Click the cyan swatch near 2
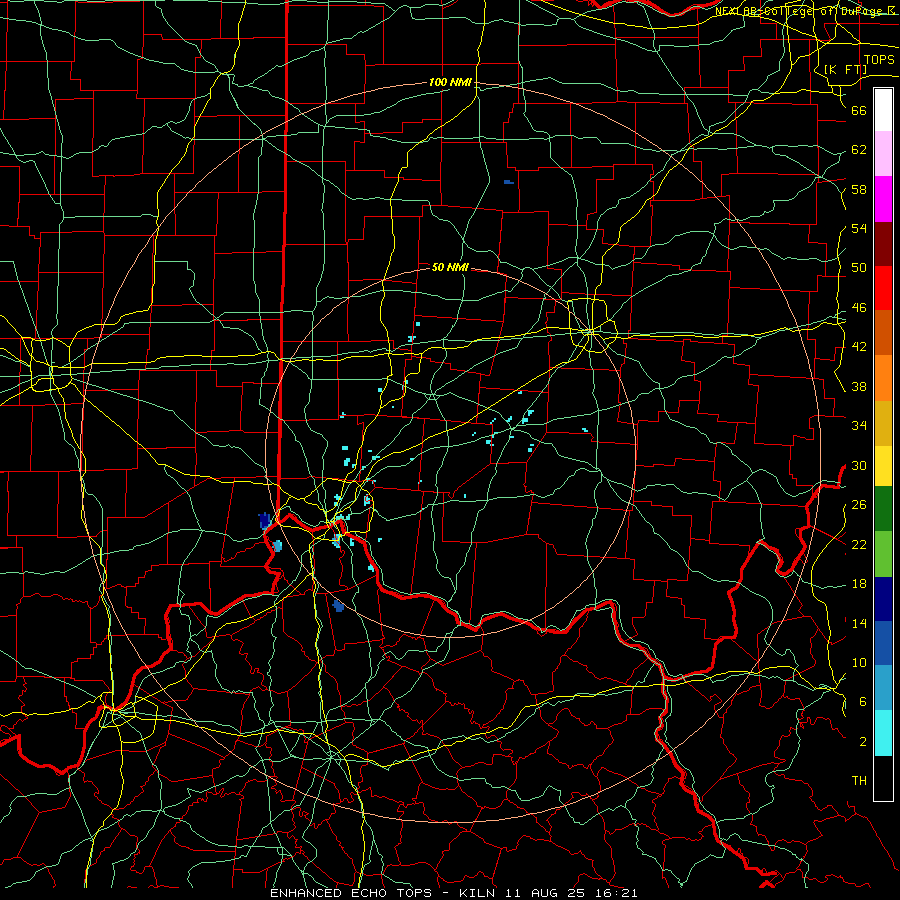900x900 pixels. (x=883, y=733)
